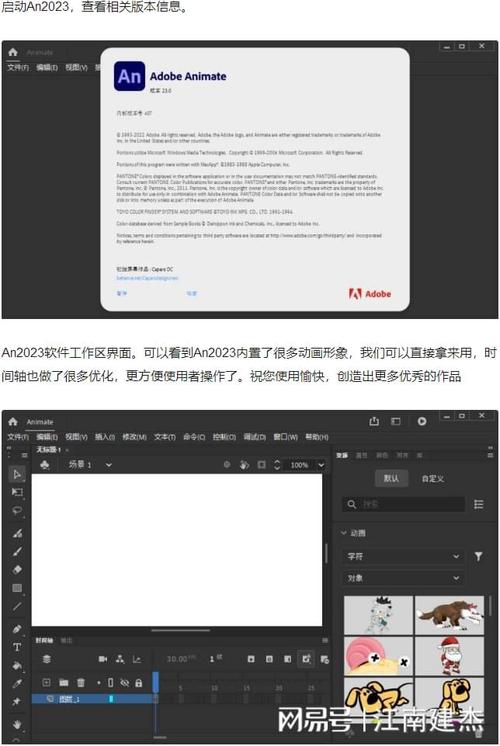This screenshot has width=500, height=746.
Task: Toggle assets list view icon
Action: (479, 504)
